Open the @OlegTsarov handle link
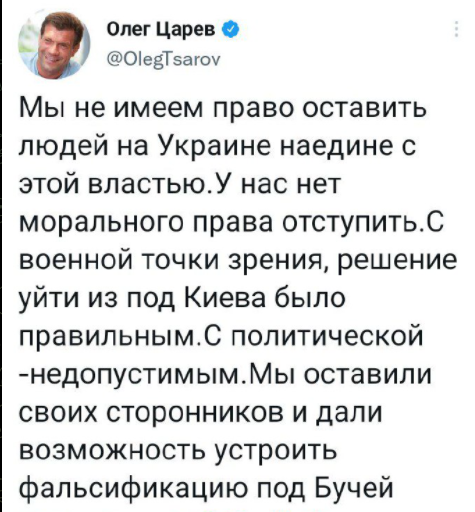The height and width of the screenshot is (512, 475). (163, 60)
